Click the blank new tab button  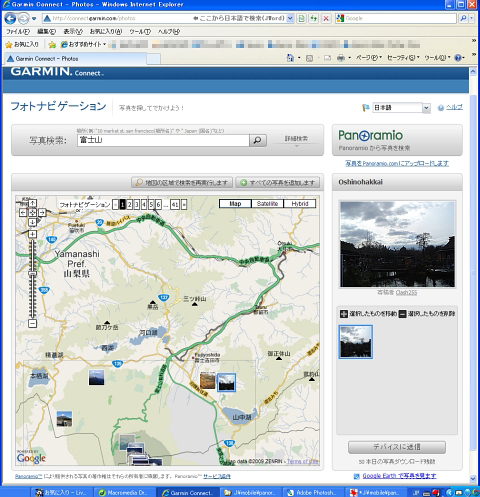[154, 59]
